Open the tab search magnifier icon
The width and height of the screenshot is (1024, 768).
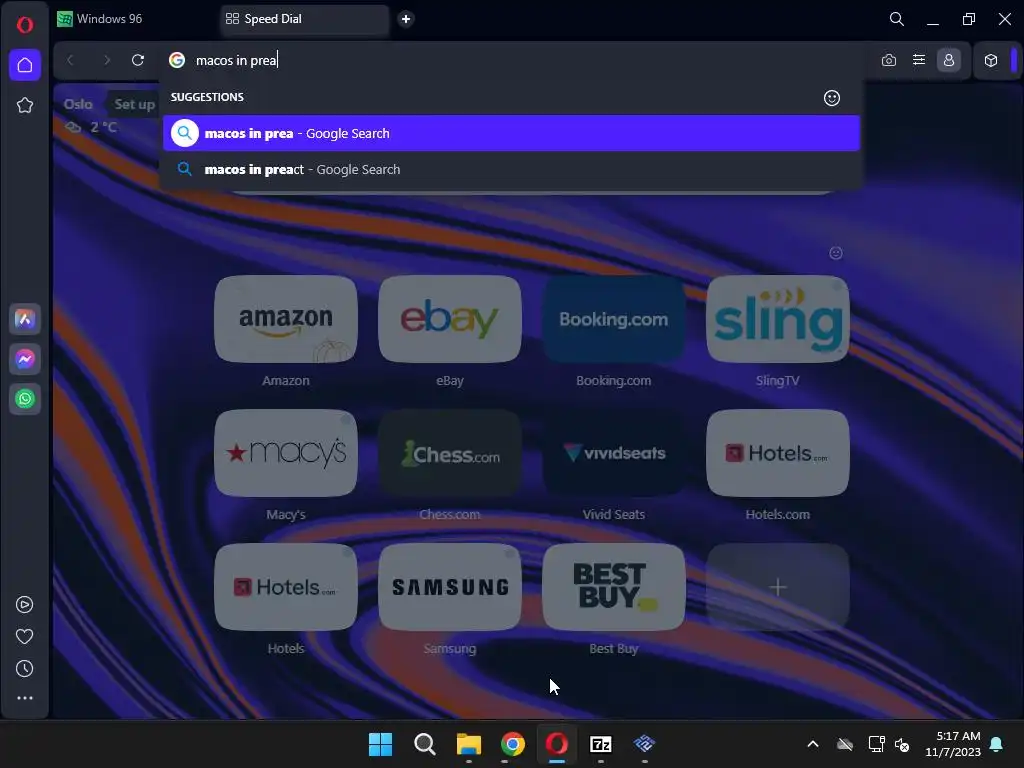click(x=897, y=19)
